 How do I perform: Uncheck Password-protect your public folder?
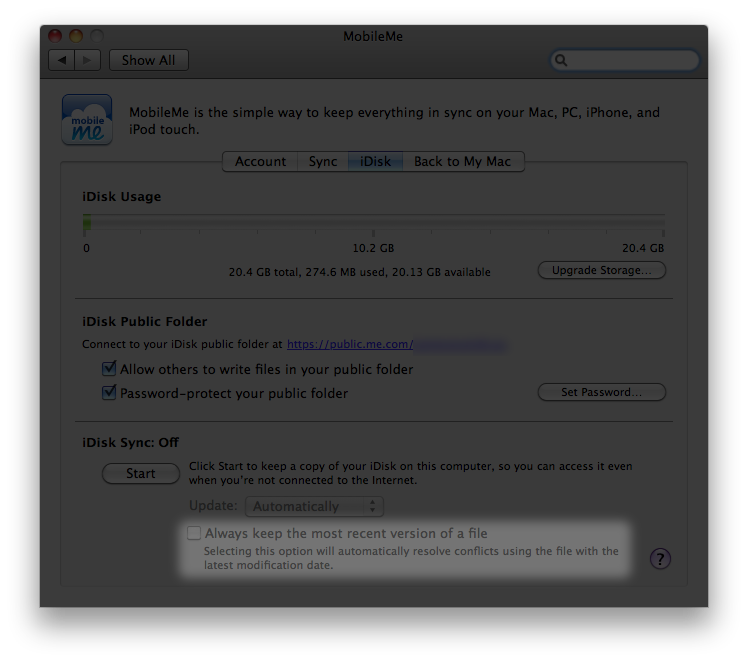[109, 393]
